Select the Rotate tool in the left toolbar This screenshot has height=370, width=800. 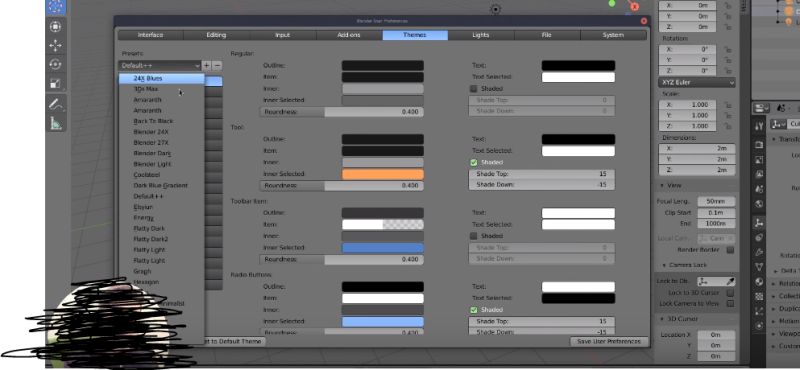click(x=55, y=64)
